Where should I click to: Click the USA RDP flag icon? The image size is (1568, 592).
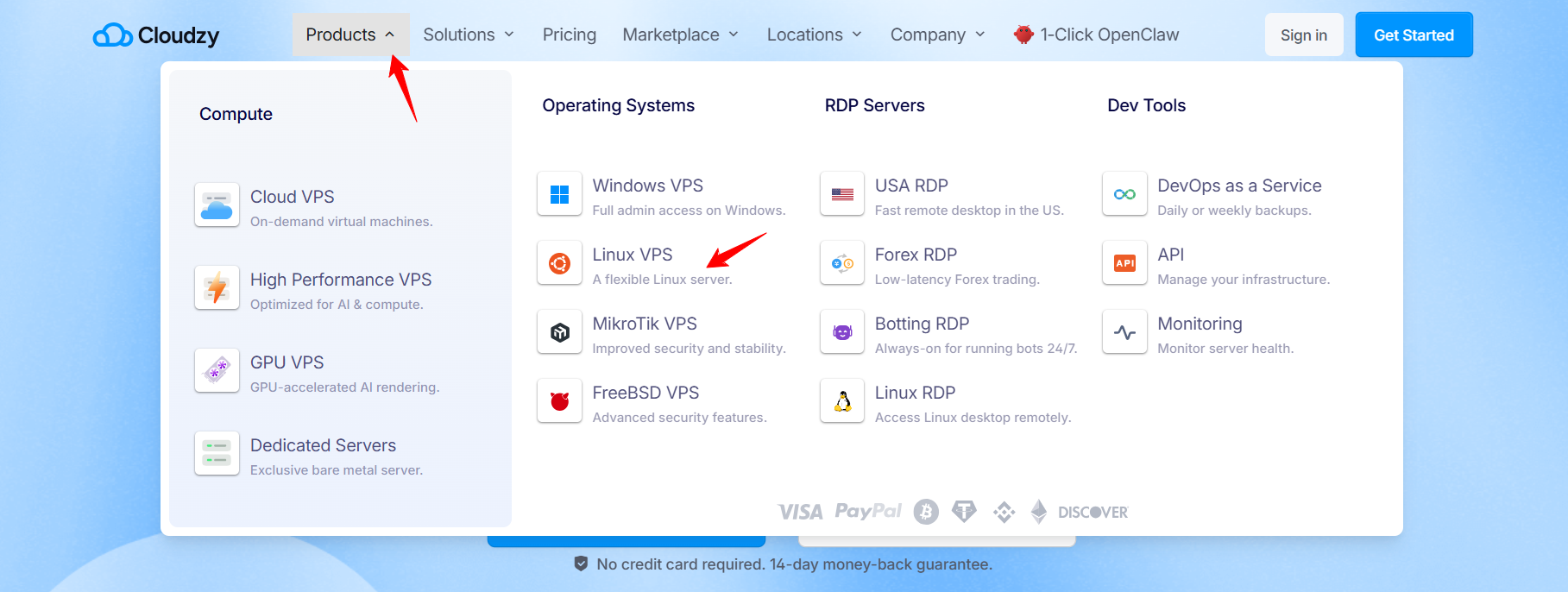click(842, 194)
